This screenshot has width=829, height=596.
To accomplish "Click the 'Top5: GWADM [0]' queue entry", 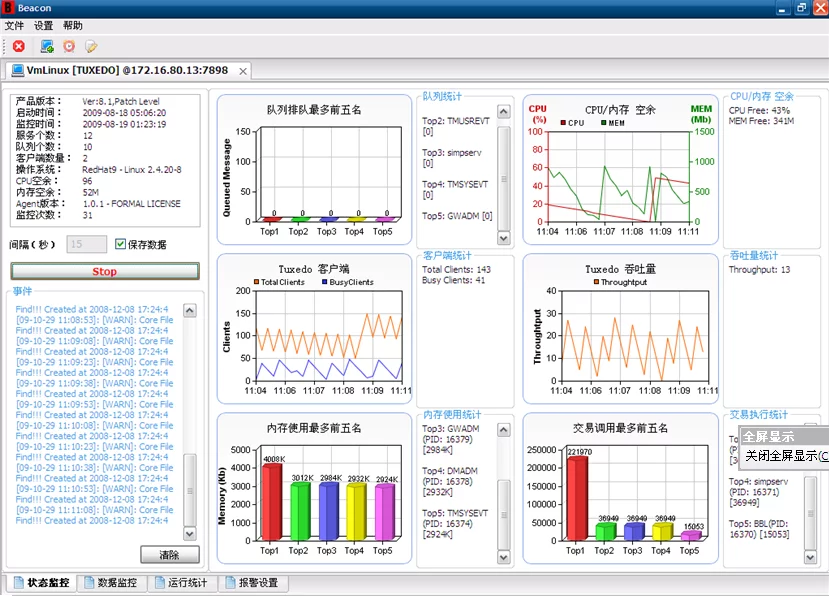I will [457, 216].
